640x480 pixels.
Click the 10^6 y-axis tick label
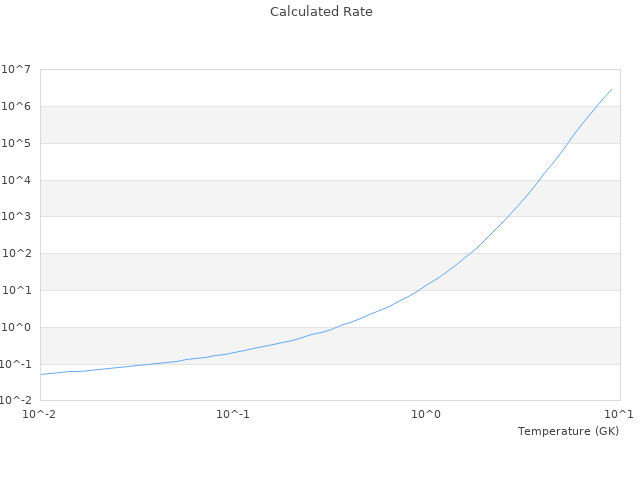(17, 106)
